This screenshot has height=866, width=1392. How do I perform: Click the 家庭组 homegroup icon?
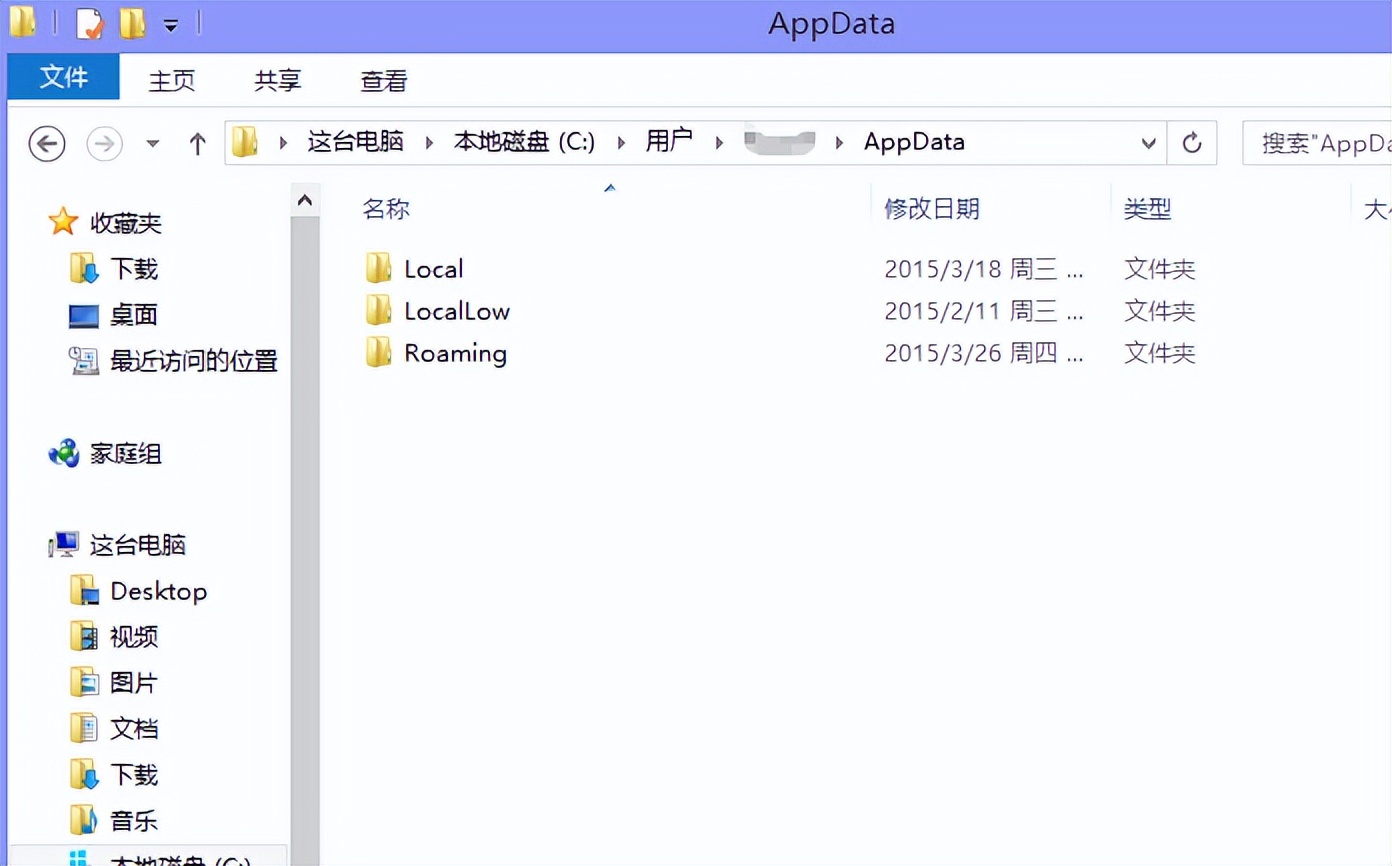click(64, 453)
